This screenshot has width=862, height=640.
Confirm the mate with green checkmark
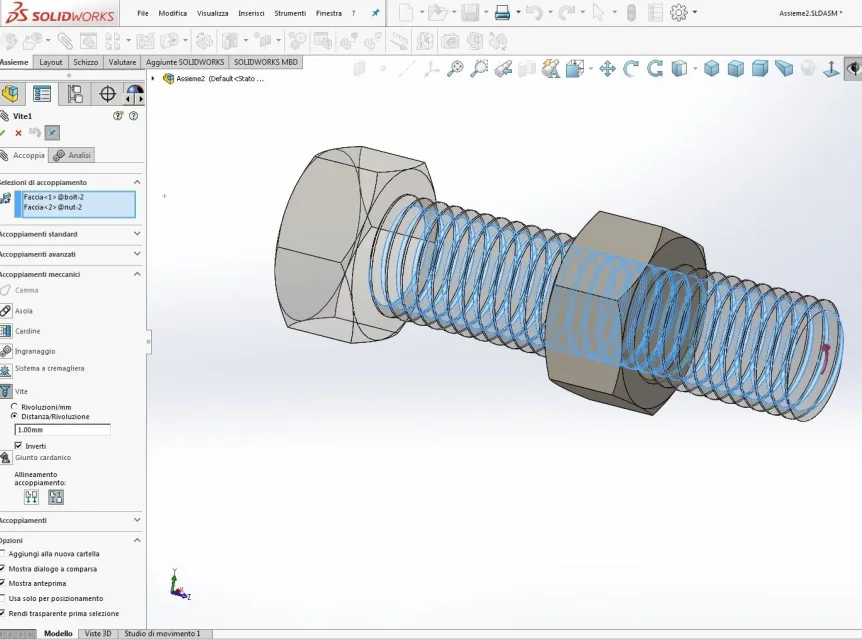coord(3,133)
